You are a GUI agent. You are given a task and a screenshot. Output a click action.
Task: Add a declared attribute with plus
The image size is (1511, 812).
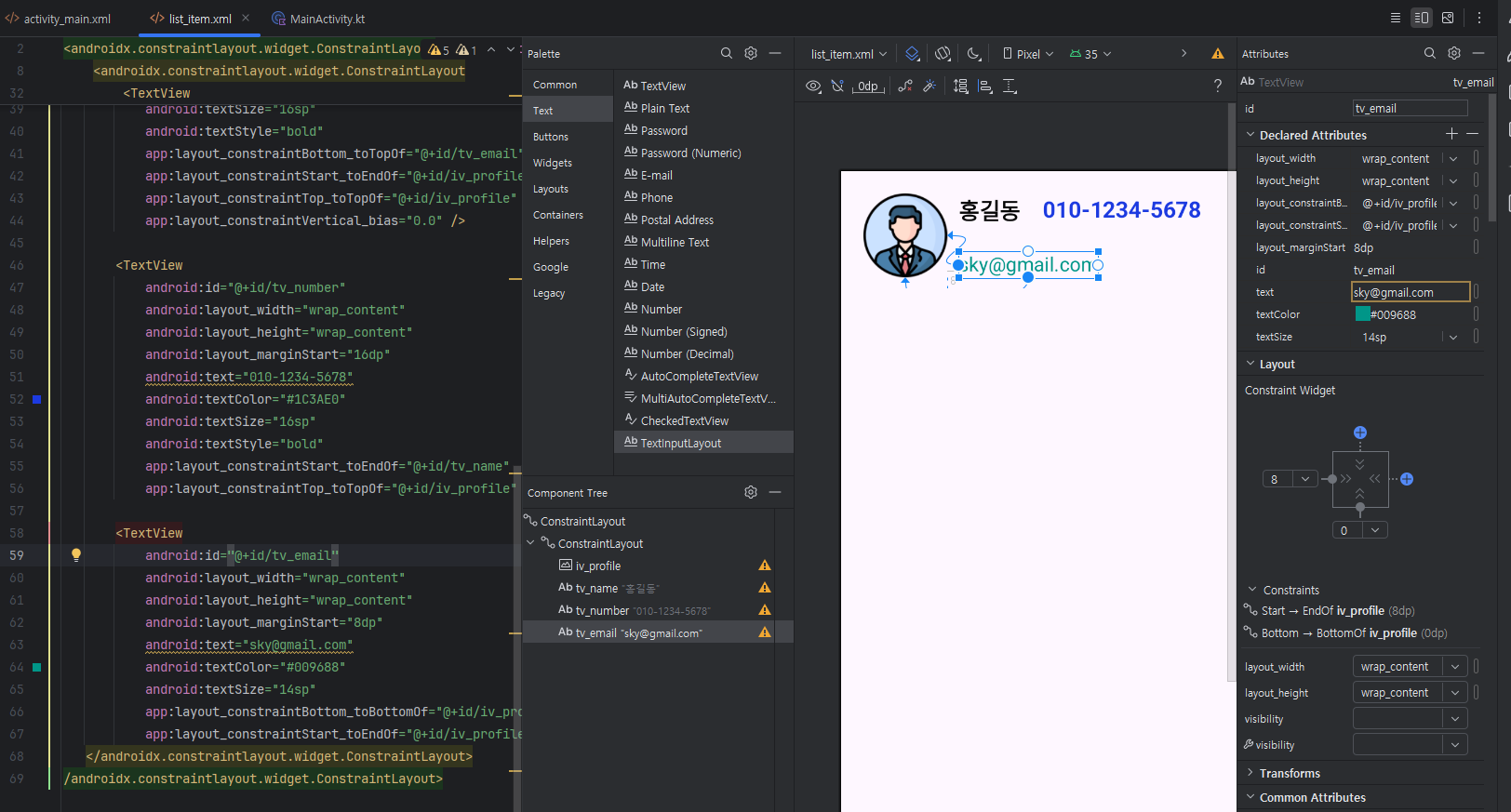tap(1451, 134)
